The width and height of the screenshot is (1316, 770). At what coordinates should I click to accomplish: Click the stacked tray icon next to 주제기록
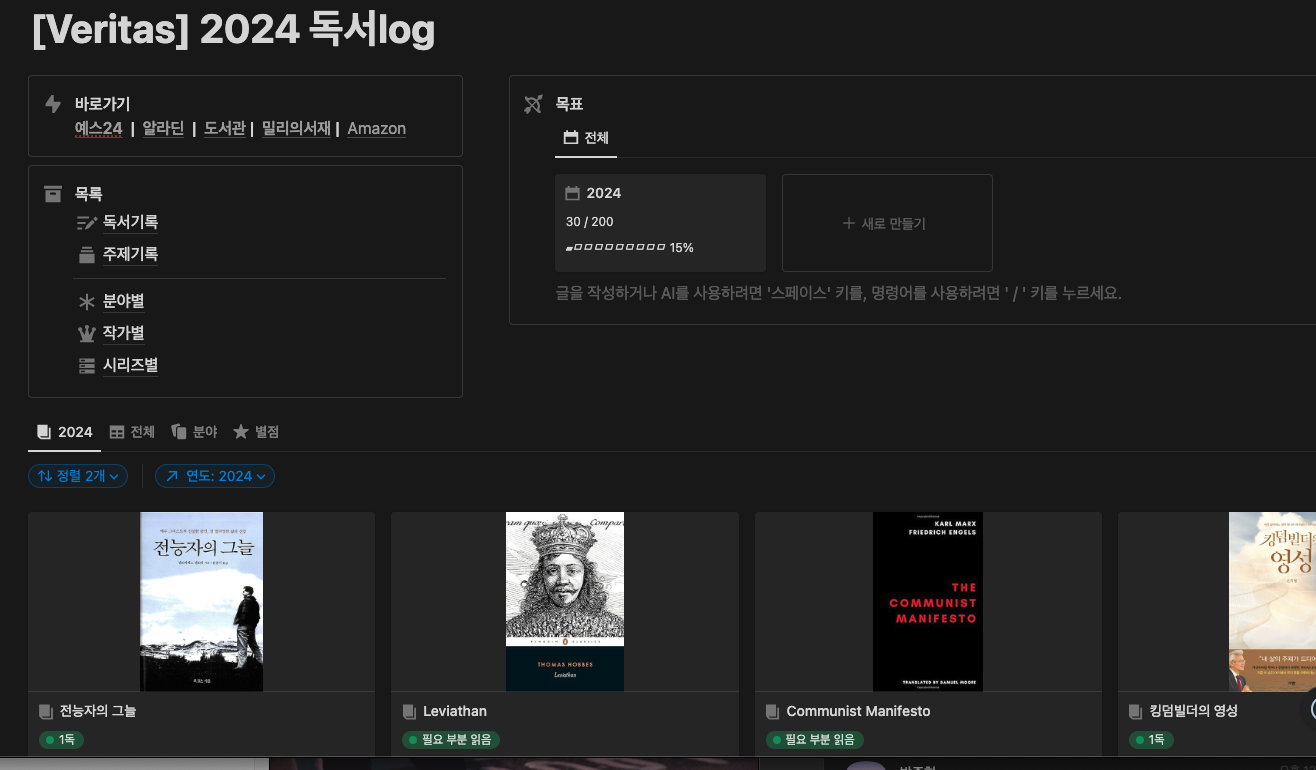[x=87, y=255]
